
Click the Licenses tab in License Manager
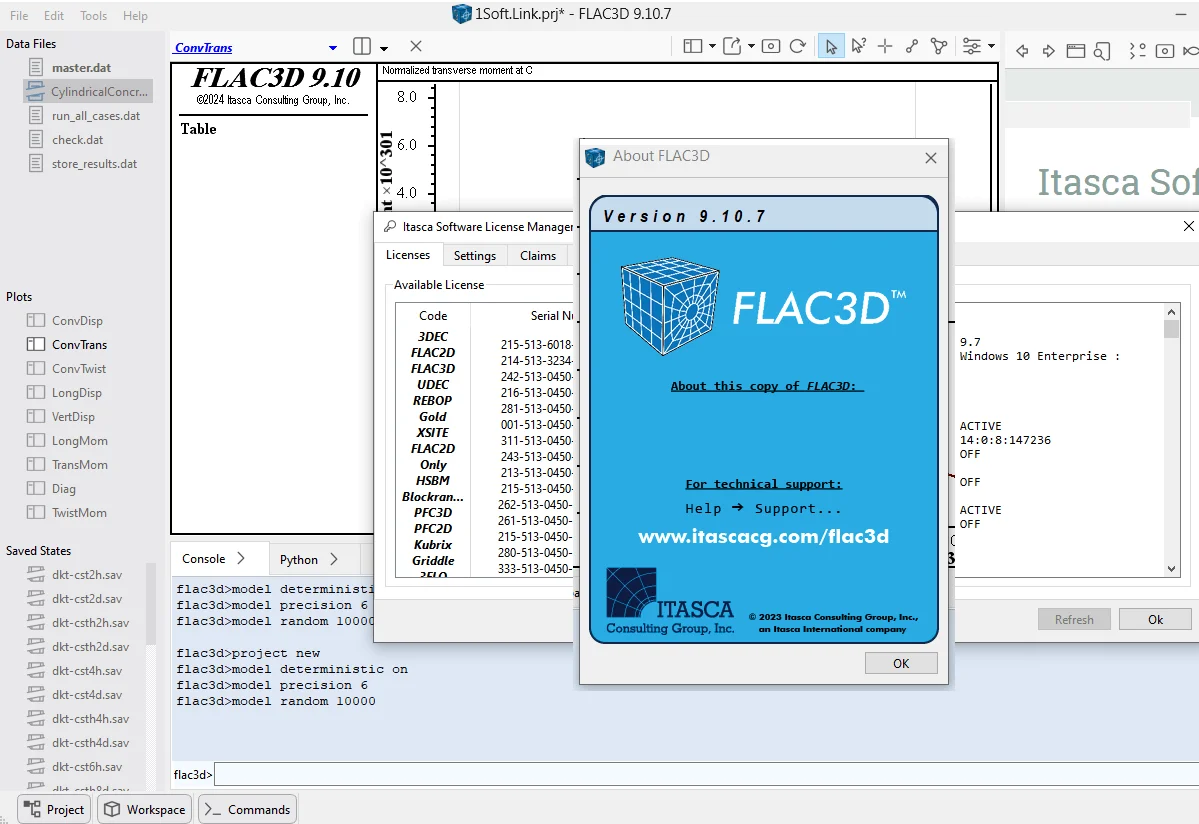[408, 255]
